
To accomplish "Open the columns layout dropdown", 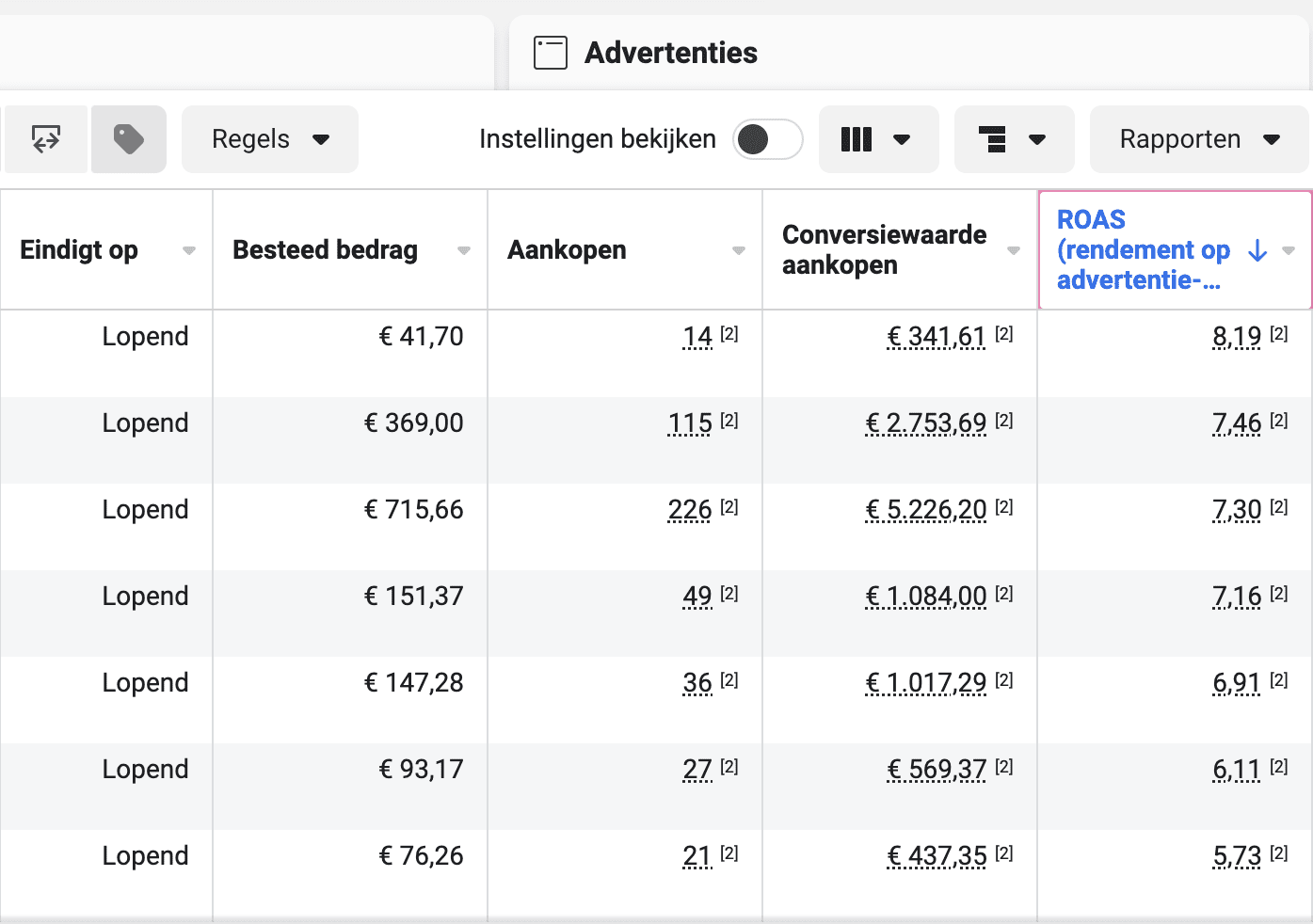I will [878, 139].
